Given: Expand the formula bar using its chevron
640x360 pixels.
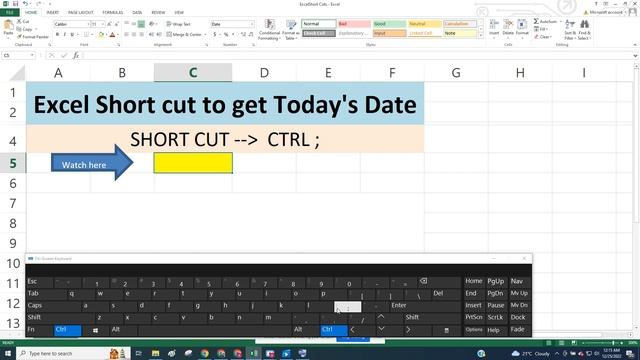Looking at the screenshot, I should [x=635, y=56].
